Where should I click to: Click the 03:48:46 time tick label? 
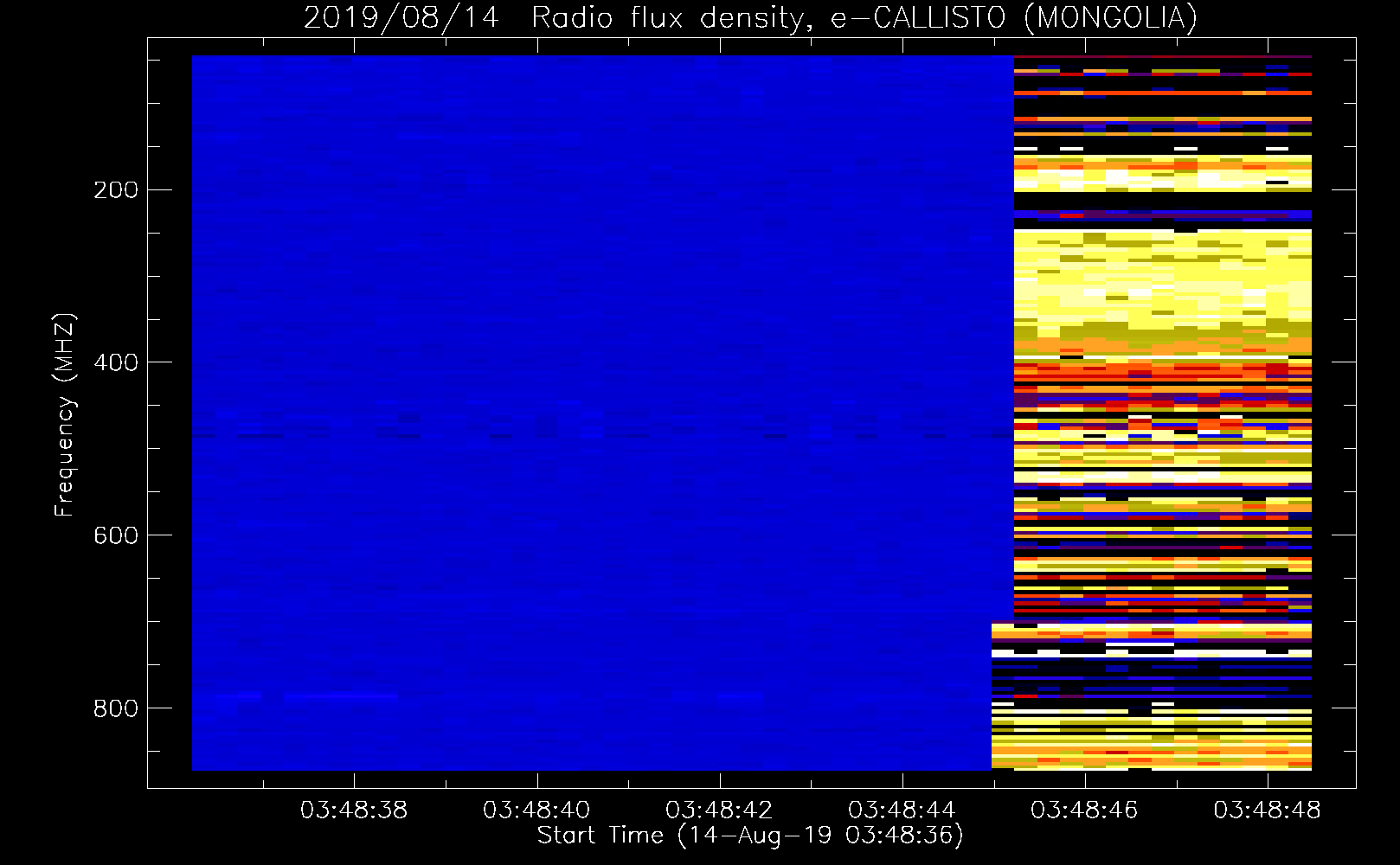point(1084,811)
